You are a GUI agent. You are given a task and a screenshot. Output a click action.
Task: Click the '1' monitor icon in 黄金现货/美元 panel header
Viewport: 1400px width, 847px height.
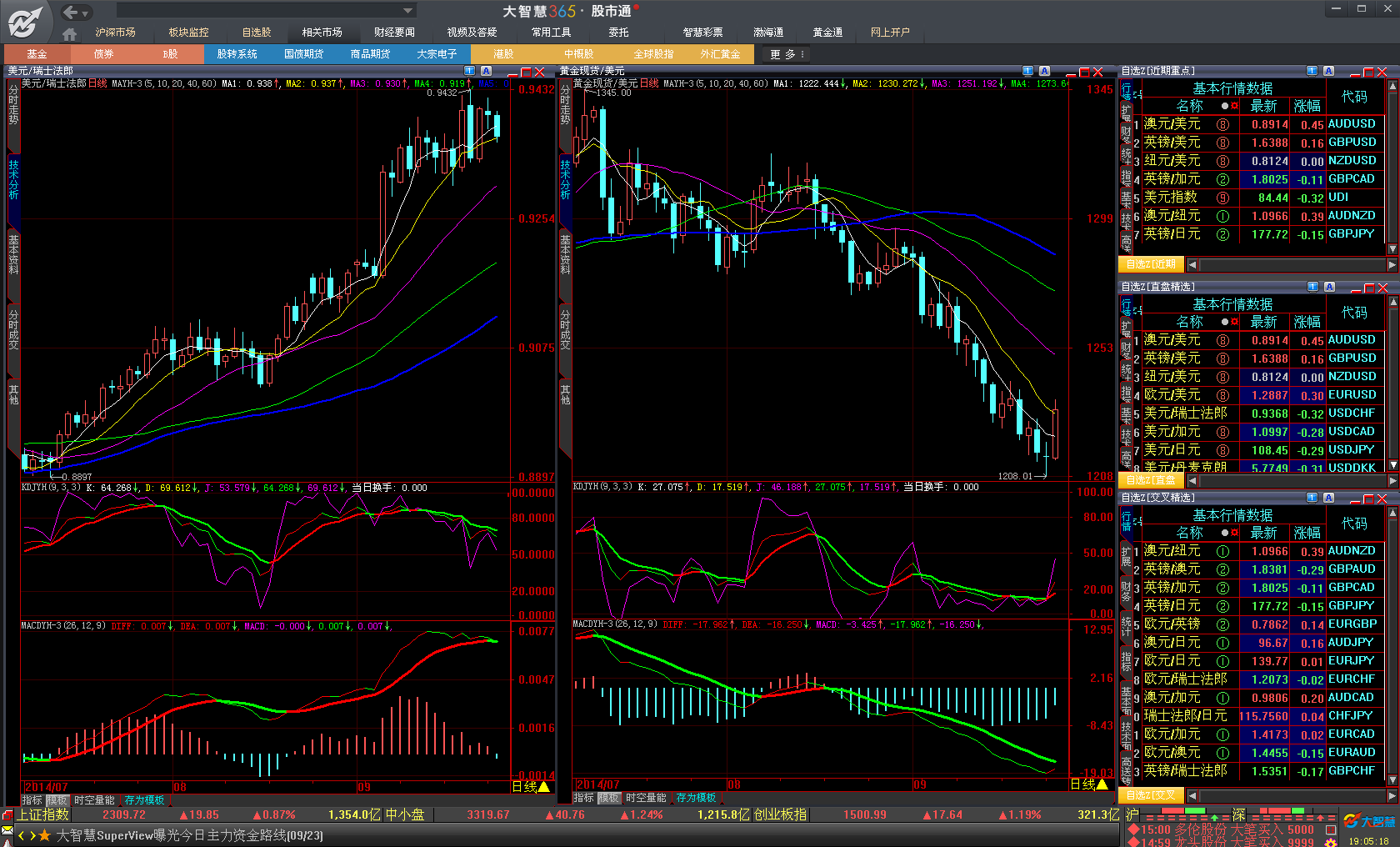pos(1027,71)
